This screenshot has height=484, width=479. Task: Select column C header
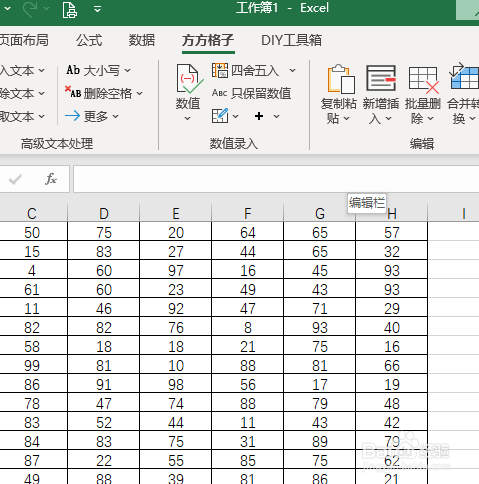click(32, 213)
